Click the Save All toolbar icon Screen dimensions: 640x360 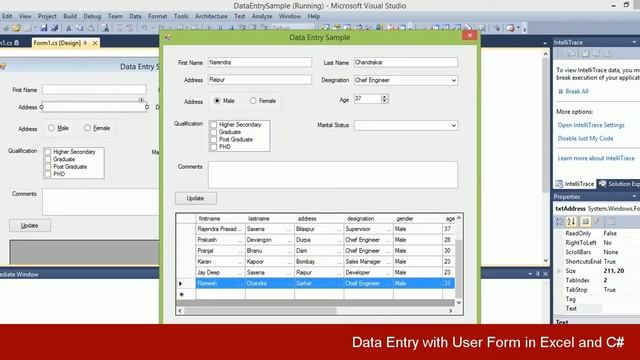click(x=54, y=28)
